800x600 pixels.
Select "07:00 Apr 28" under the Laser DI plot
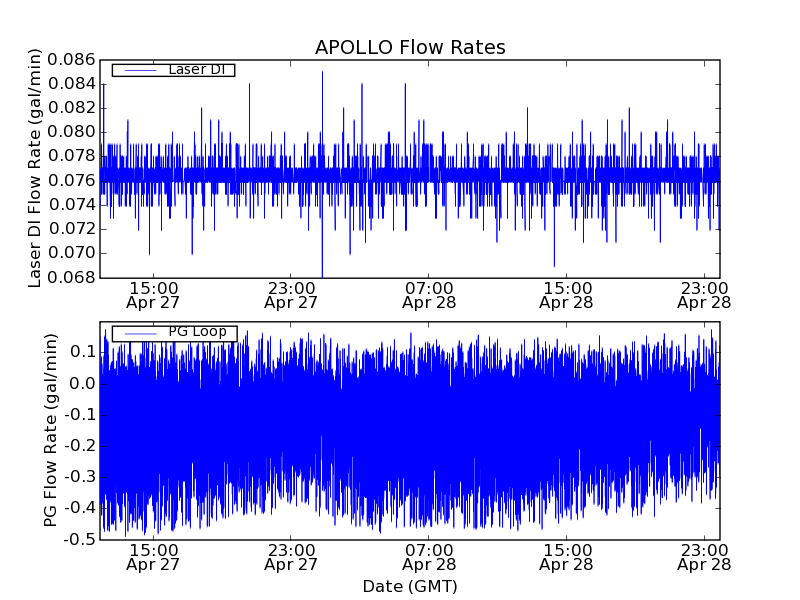[429, 295]
